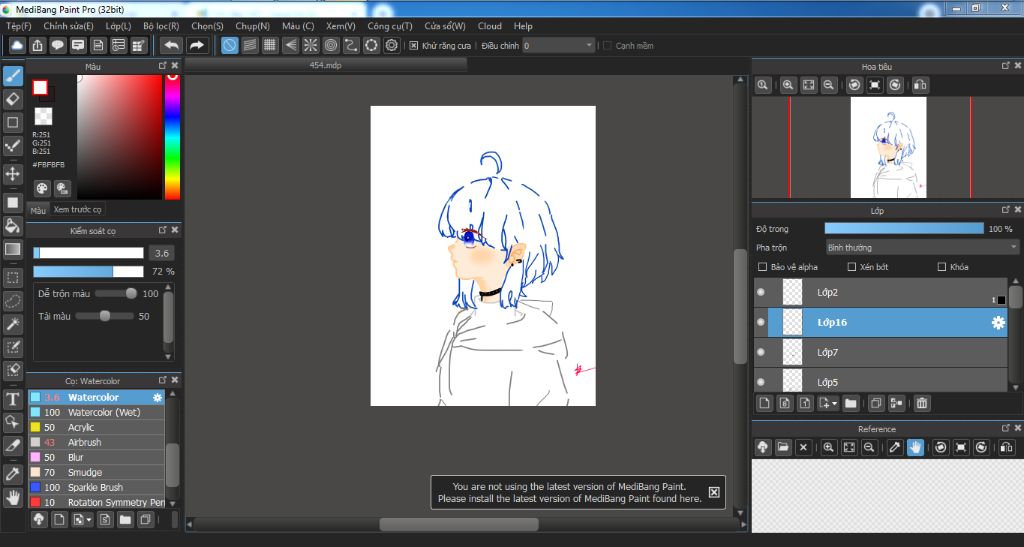1024x547 pixels.
Task: Click the brush size value field 3.6
Action: tap(162, 253)
